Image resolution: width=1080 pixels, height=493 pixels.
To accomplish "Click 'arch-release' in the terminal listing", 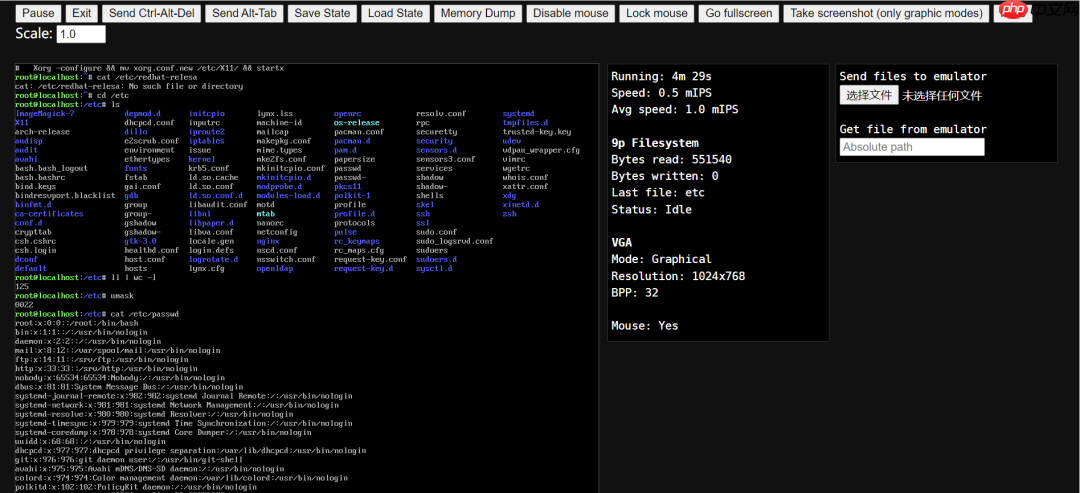I will click(42, 132).
